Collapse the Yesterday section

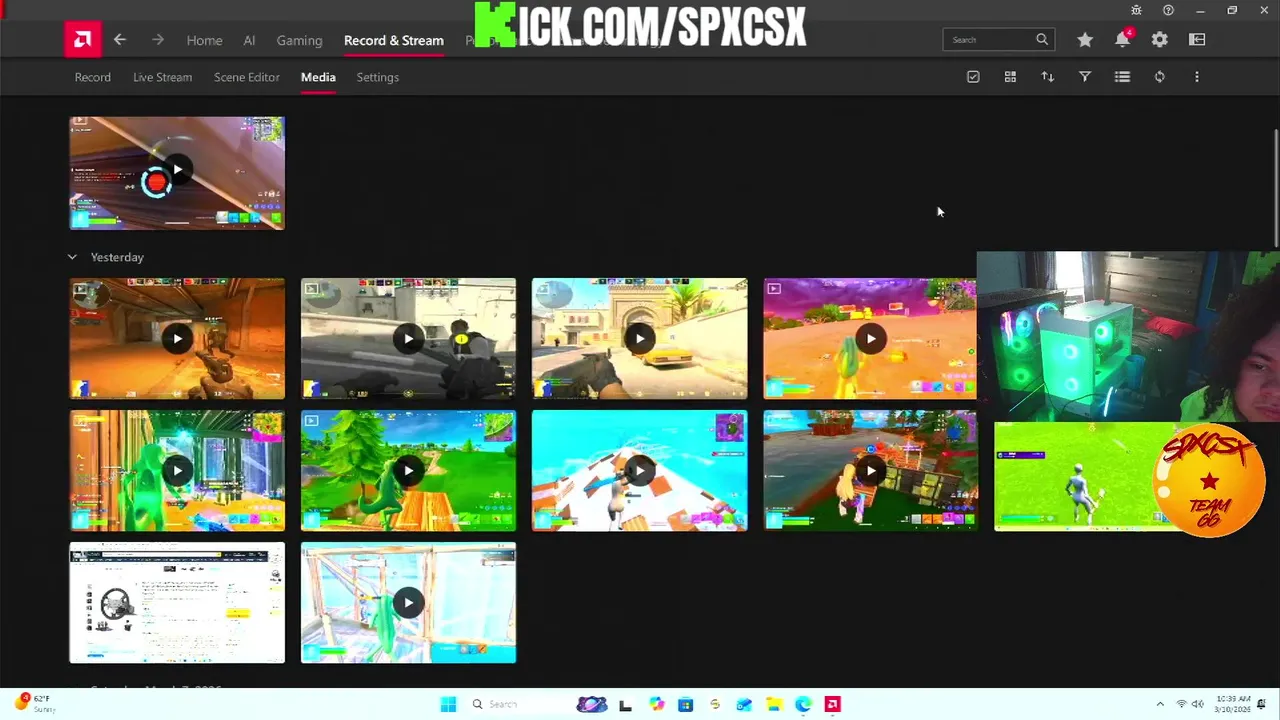[72, 257]
